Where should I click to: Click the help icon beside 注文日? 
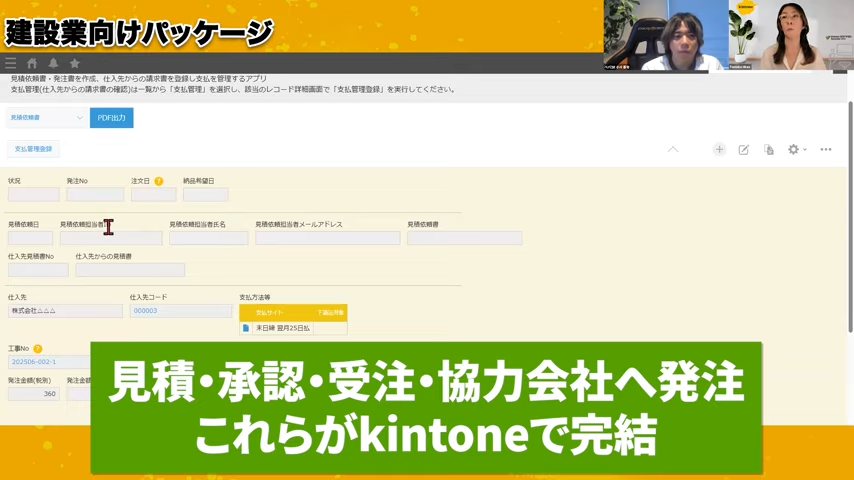click(x=158, y=181)
